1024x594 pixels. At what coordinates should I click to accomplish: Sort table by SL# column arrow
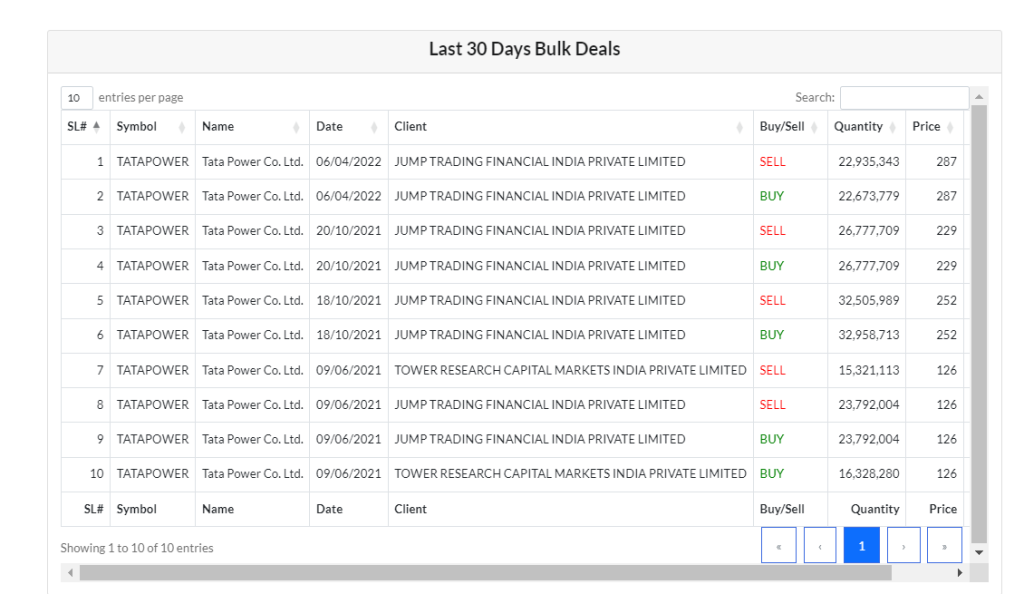tap(97, 127)
